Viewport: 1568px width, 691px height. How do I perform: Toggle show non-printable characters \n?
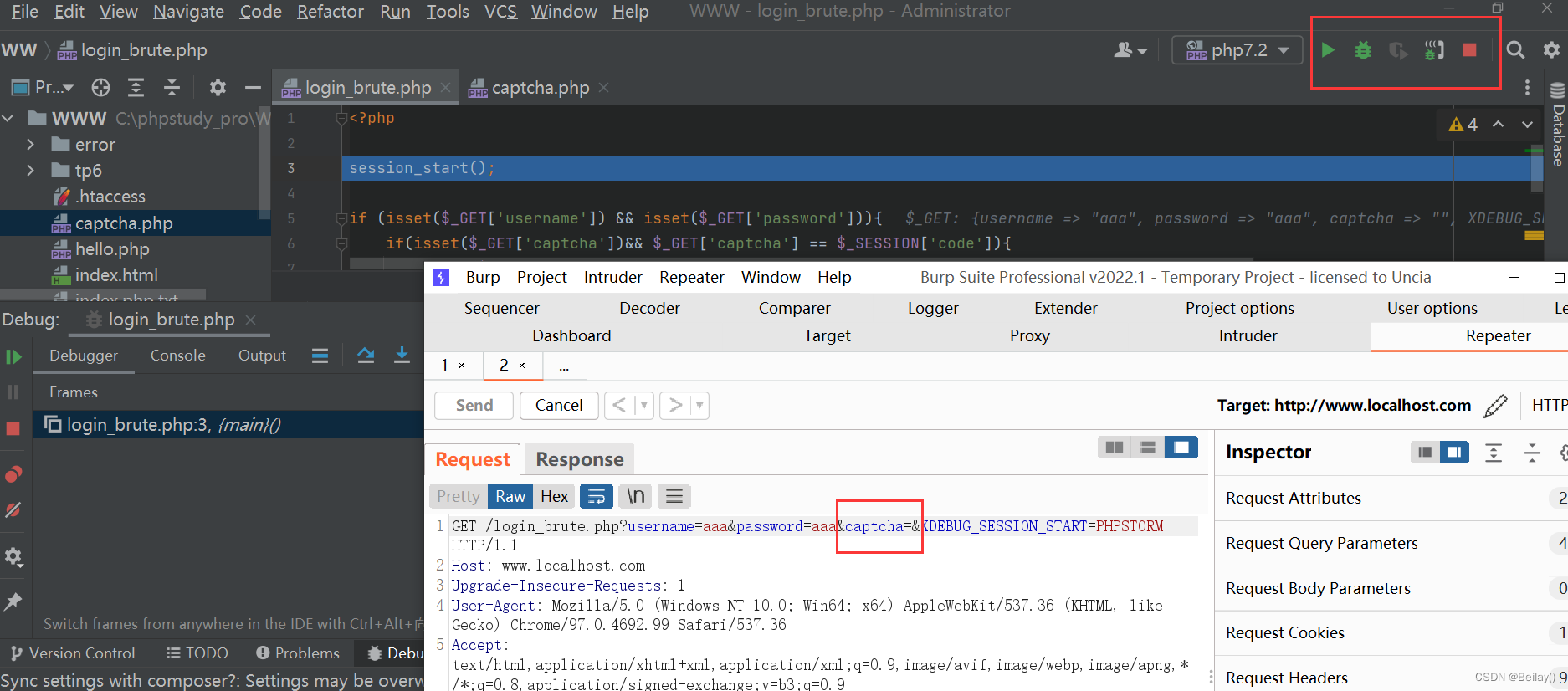pos(636,497)
